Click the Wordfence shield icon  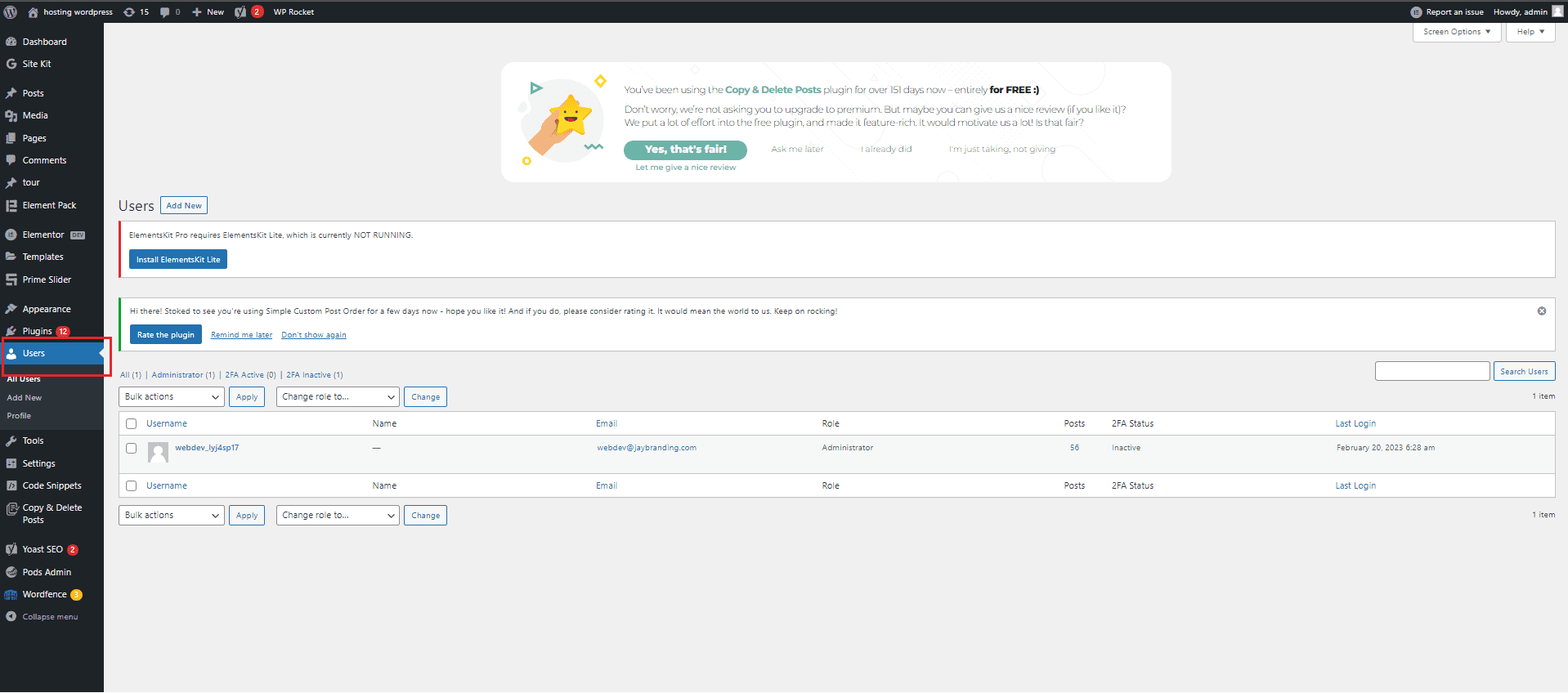pos(11,594)
